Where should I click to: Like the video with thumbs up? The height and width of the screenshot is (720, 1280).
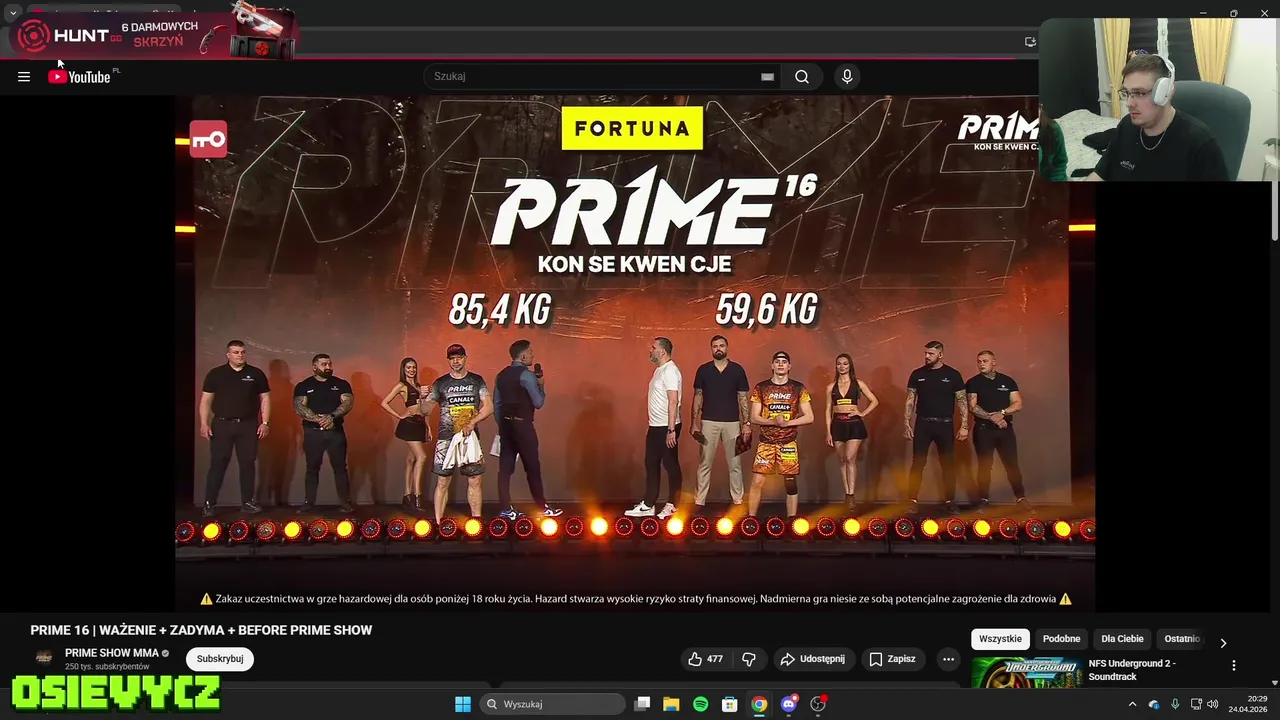pos(705,659)
